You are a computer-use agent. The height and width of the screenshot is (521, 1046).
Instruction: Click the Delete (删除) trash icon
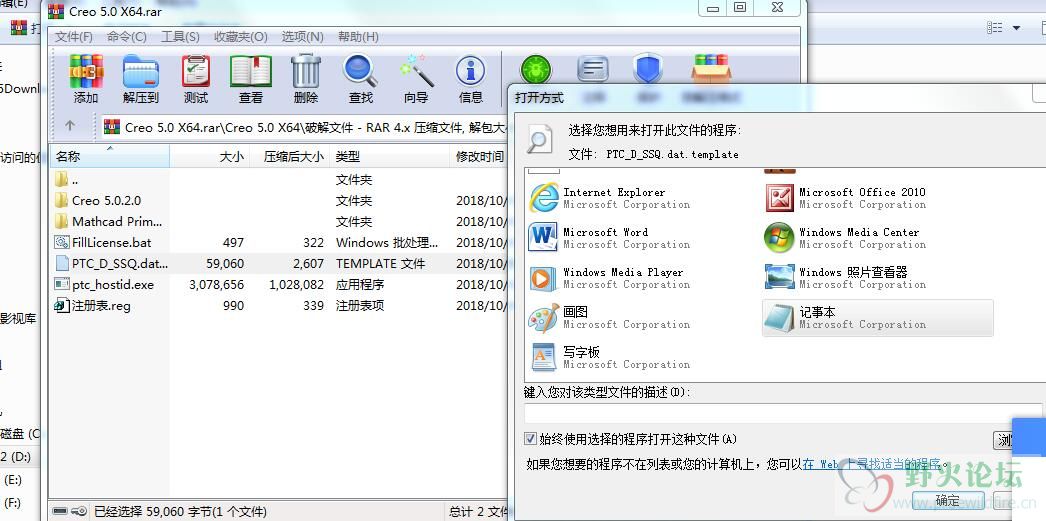(x=306, y=79)
